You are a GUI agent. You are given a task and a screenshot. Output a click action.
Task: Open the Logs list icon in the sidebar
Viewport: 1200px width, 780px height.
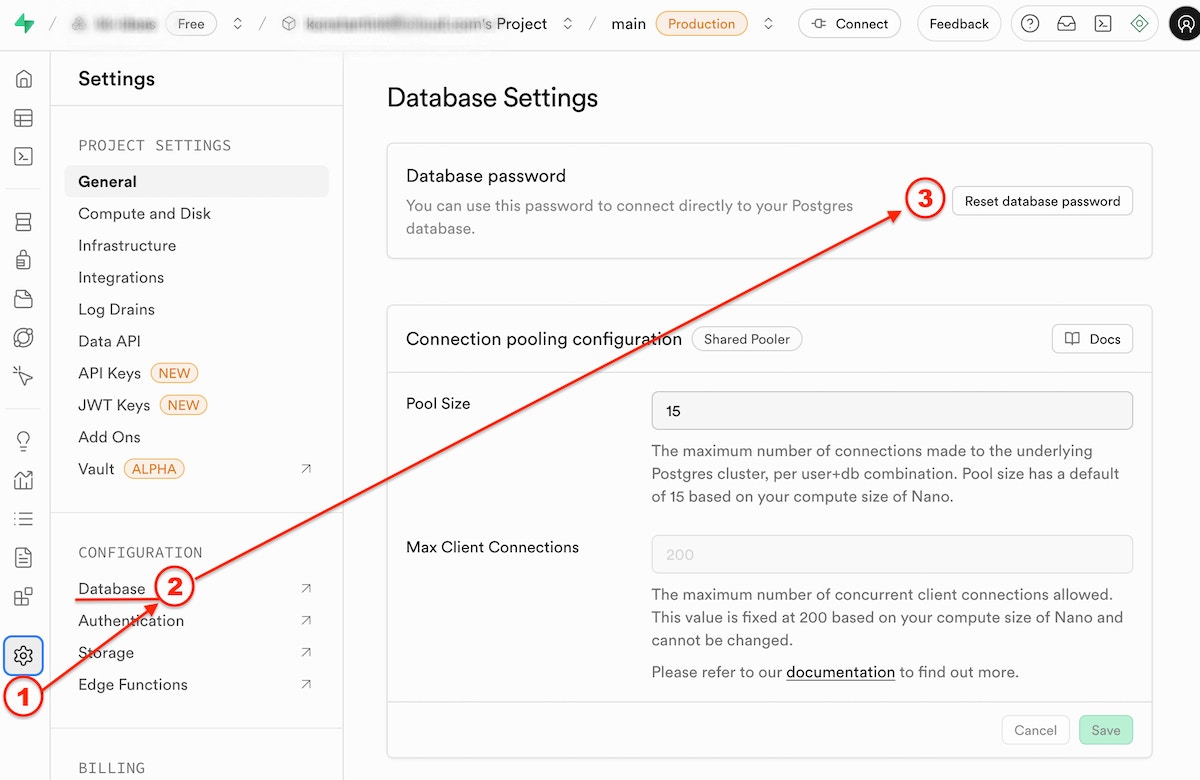[x=23, y=518]
